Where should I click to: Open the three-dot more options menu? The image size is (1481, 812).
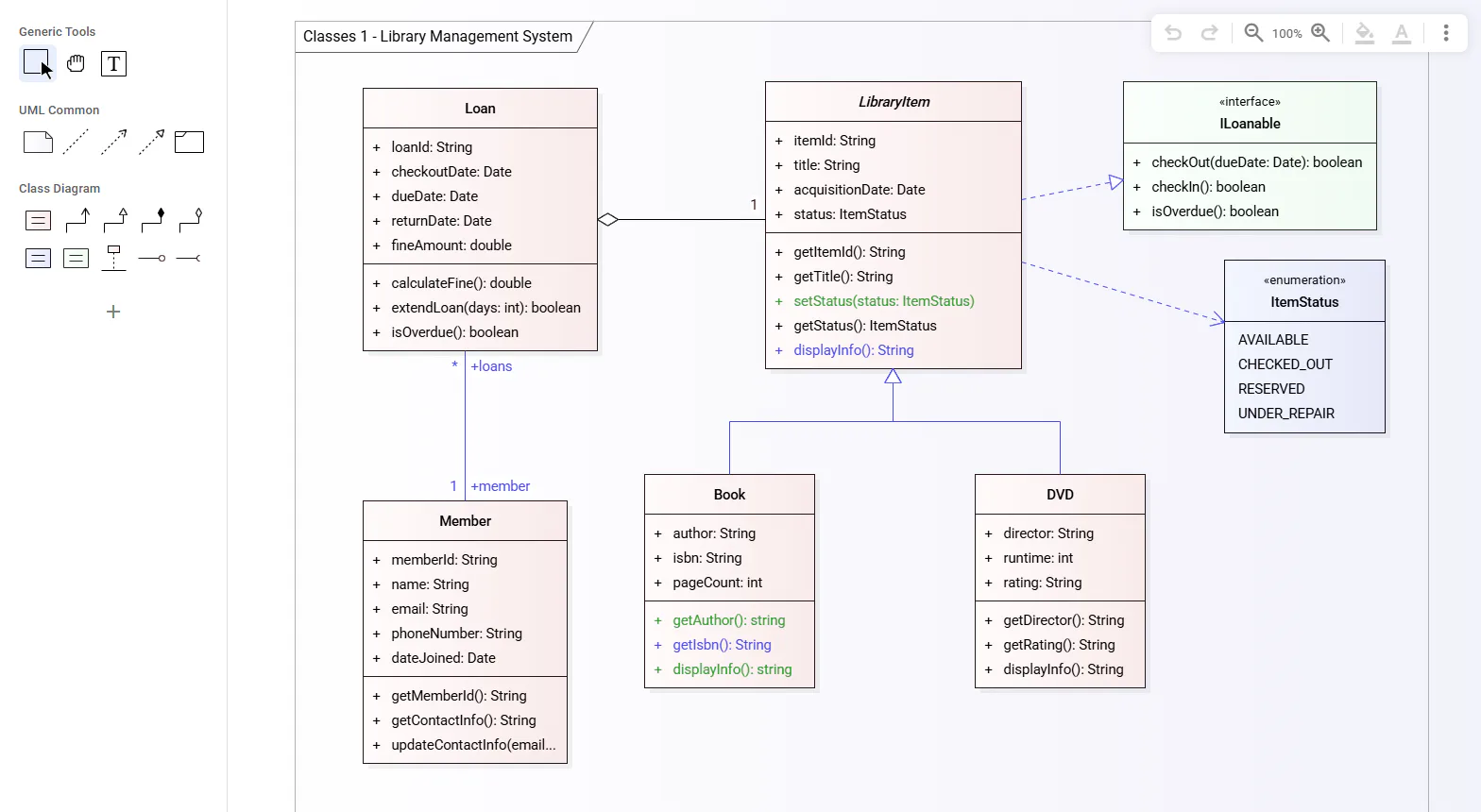[1446, 33]
